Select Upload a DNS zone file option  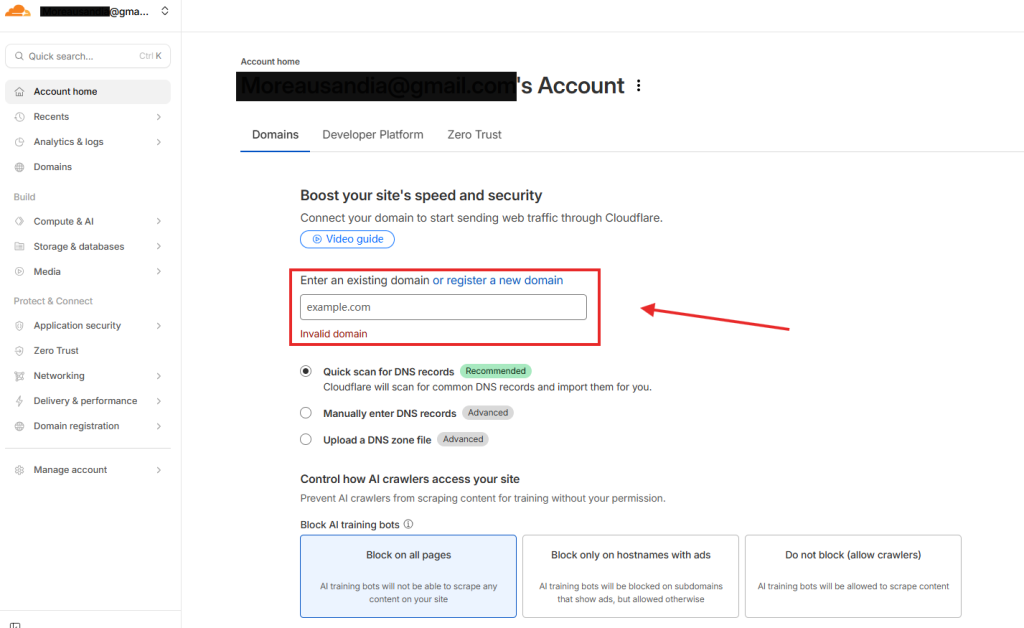[306, 439]
